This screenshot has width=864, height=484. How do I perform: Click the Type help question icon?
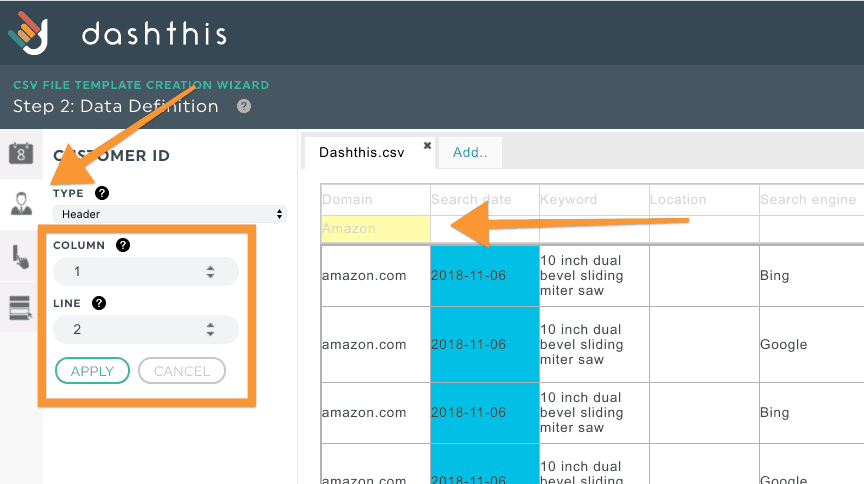click(x=102, y=193)
